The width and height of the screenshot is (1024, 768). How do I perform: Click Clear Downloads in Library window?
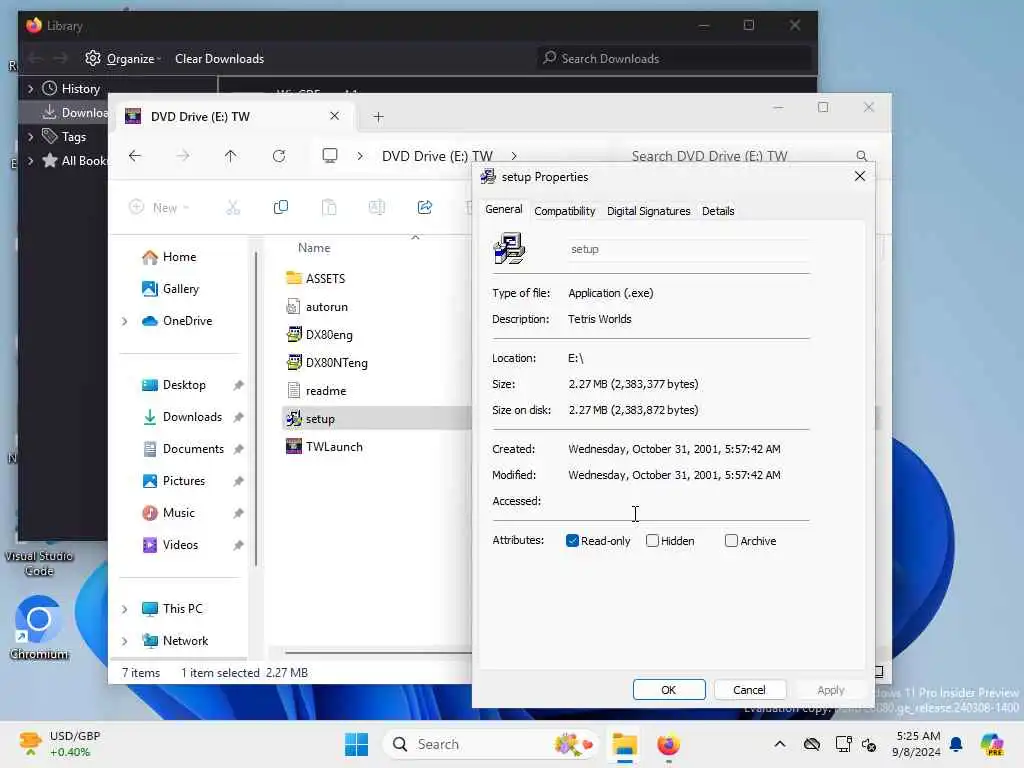219,58
